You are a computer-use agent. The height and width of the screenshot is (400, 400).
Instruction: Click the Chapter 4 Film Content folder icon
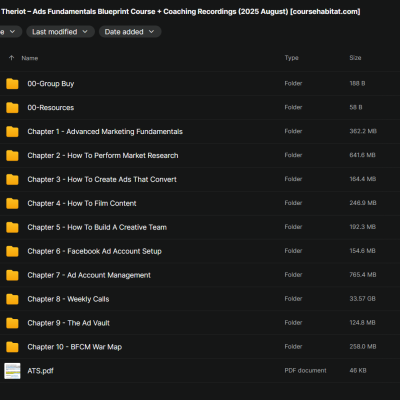pyautogui.click(x=12, y=203)
